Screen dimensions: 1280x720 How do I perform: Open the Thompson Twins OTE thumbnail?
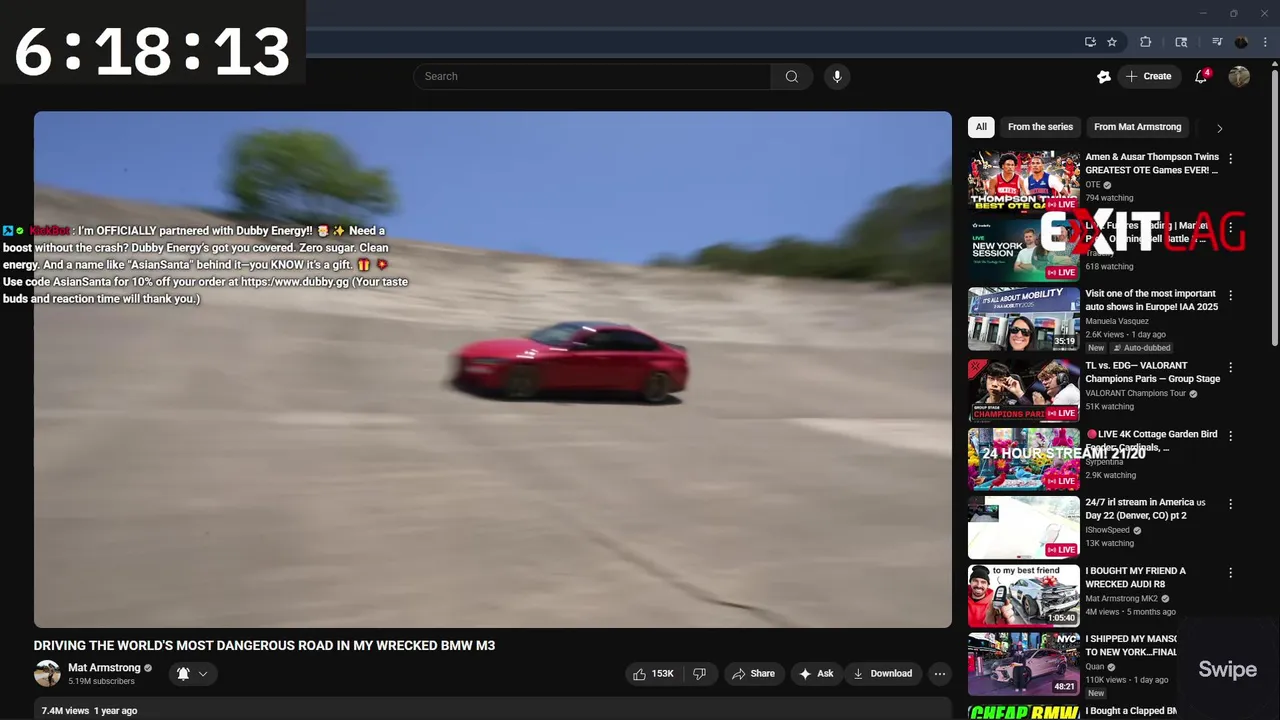pyautogui.click(x=1024, y=181)
